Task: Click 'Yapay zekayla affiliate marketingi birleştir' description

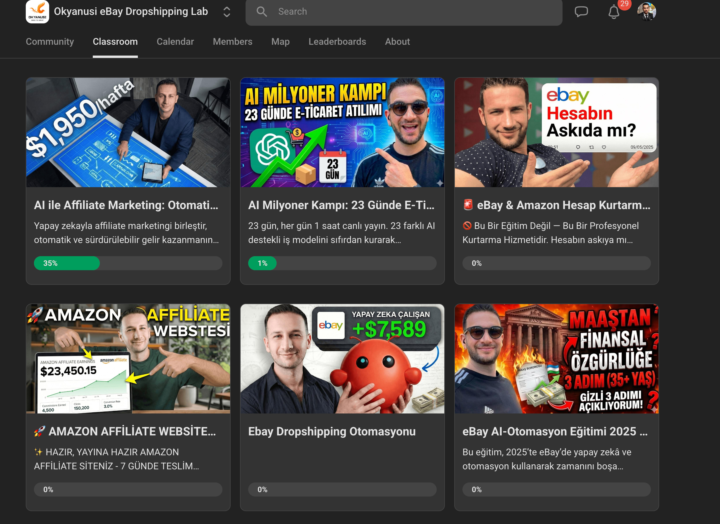Action: click(x=126, y=233)
